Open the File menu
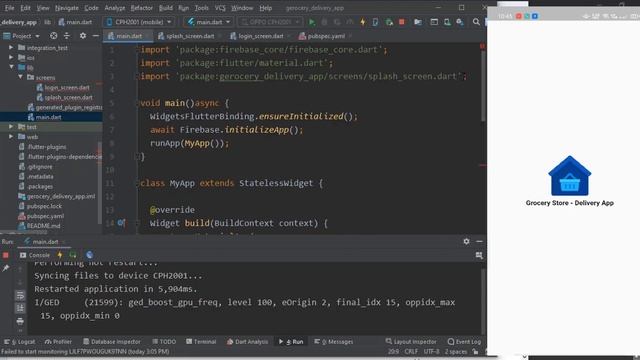This screenshot has height=360, width=640. pyautogui.click(x=9, y=8)
